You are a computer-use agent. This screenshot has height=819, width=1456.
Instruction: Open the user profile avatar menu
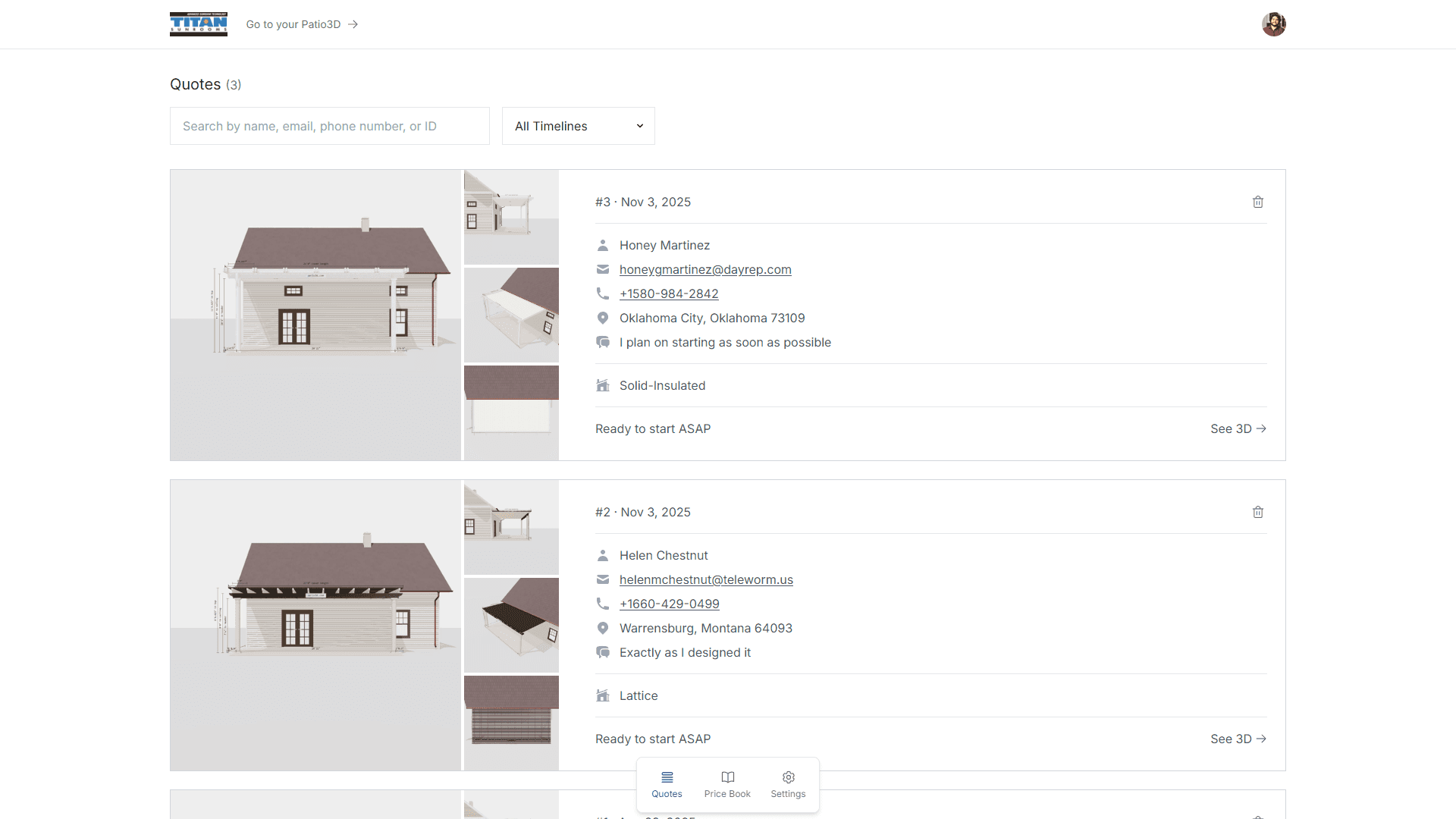1273,24
